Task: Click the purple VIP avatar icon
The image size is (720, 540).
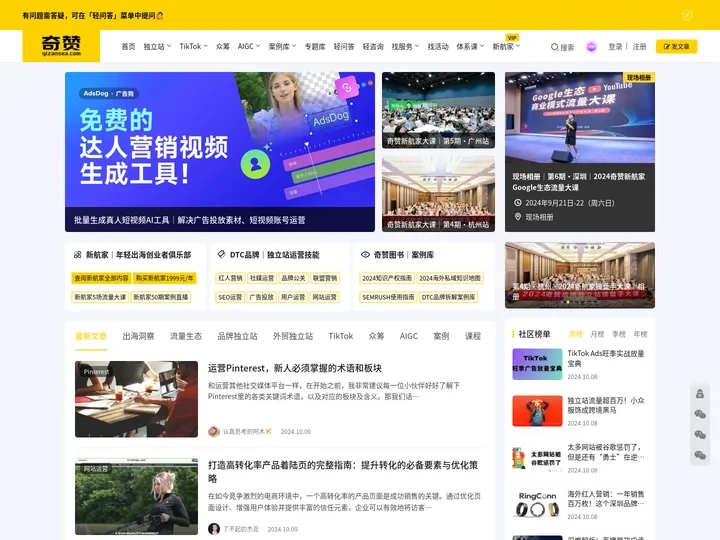Action: [591, 46]
